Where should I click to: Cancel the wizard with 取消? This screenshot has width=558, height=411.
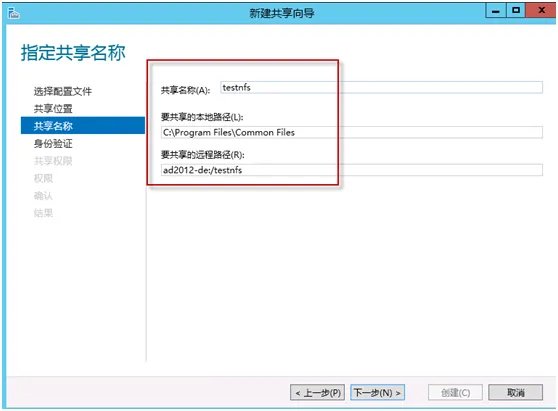pyautogui.click(x=516, y=392)
